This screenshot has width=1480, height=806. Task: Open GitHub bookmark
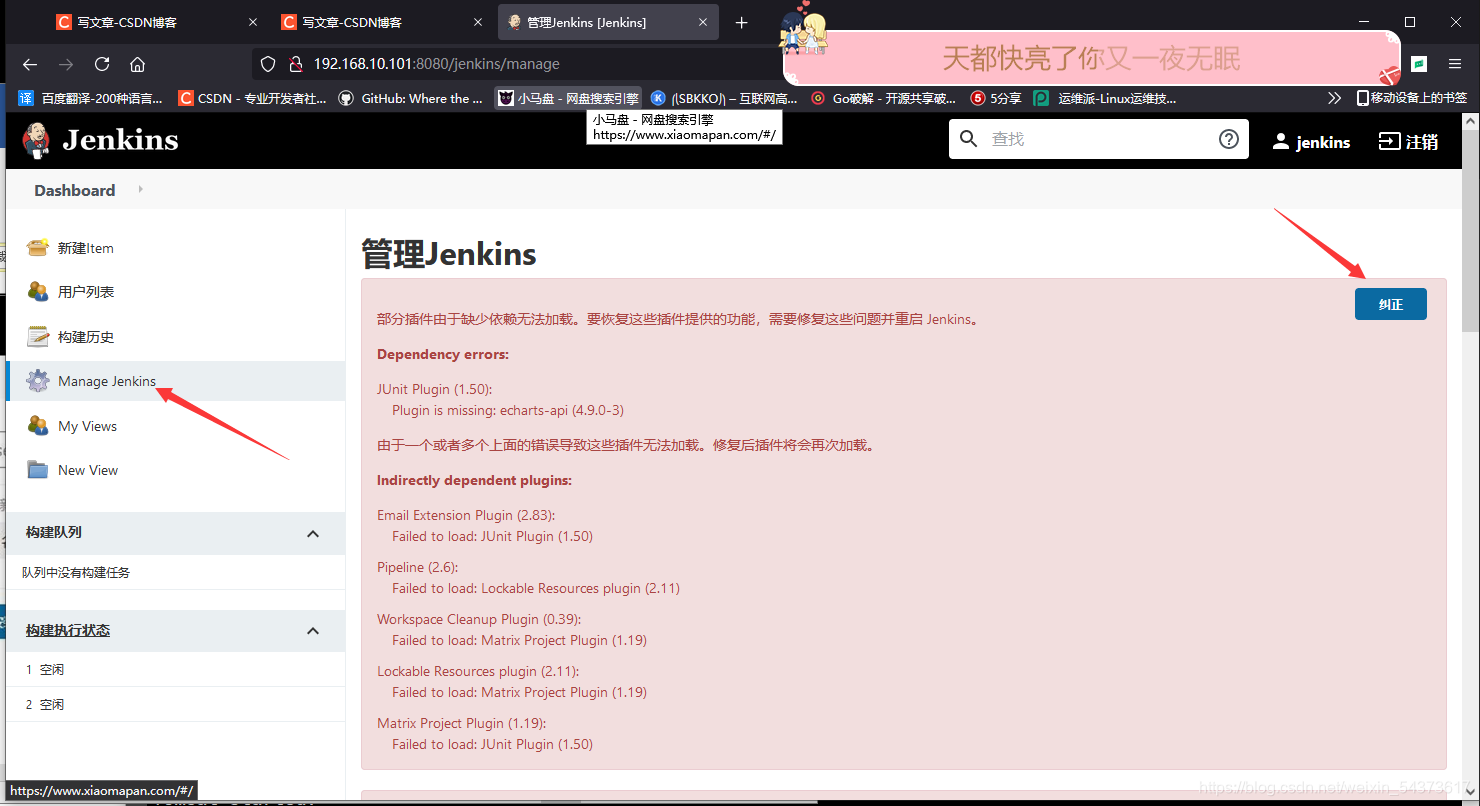point(411,98)
